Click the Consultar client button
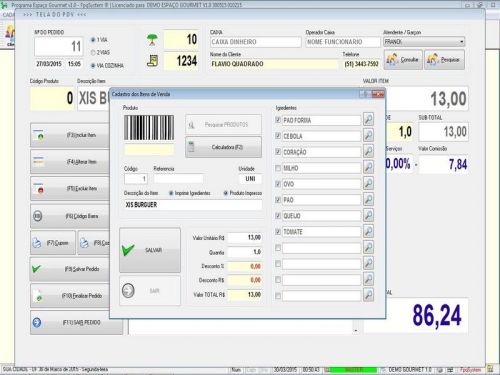The image size is (500, 375). tap(403, 60)
